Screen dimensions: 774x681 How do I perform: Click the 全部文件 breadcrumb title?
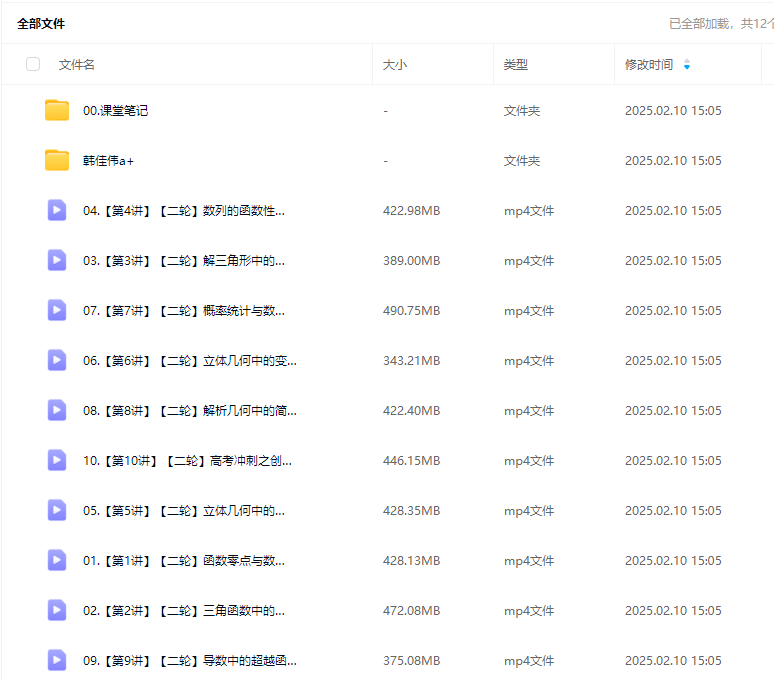(41, 23)
